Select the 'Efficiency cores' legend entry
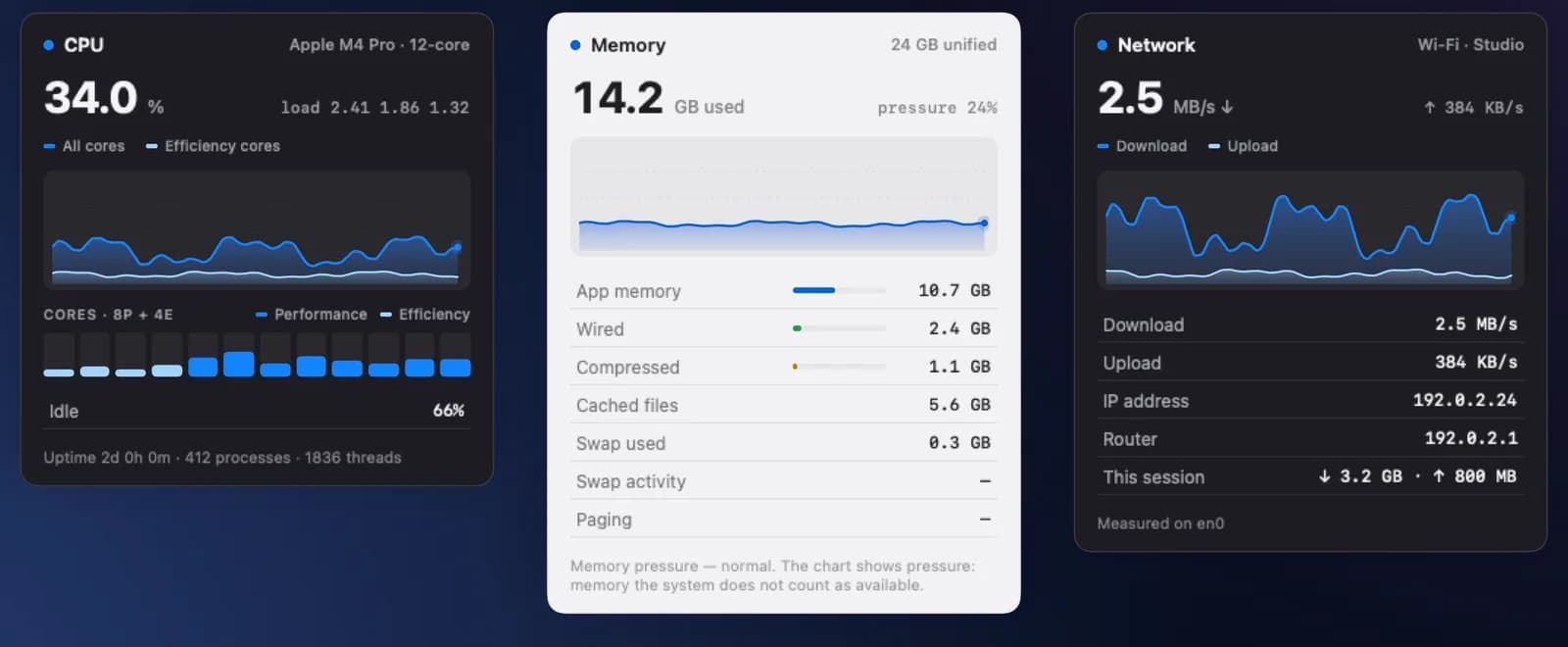1568x647 pixels. (x=213, y=146)
